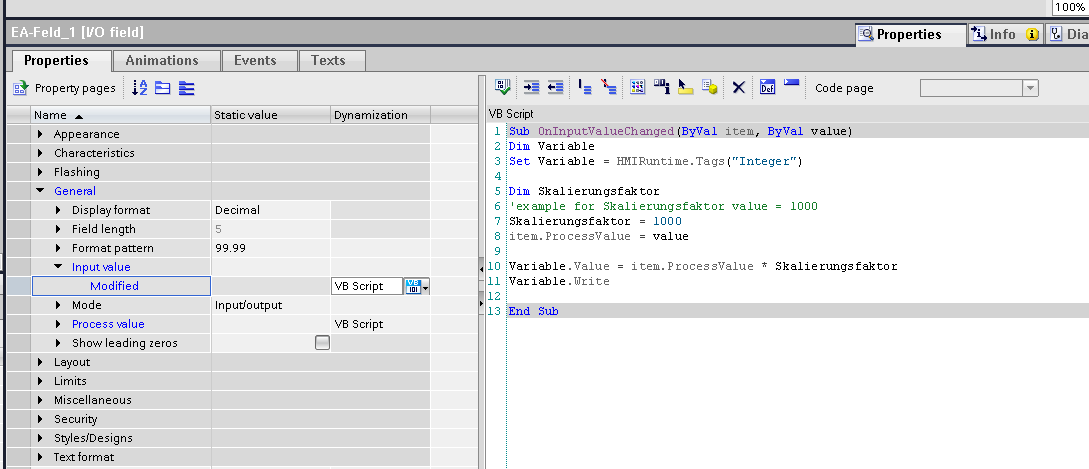Toggle the Show leading zeros checkbox

pos(322,343)
